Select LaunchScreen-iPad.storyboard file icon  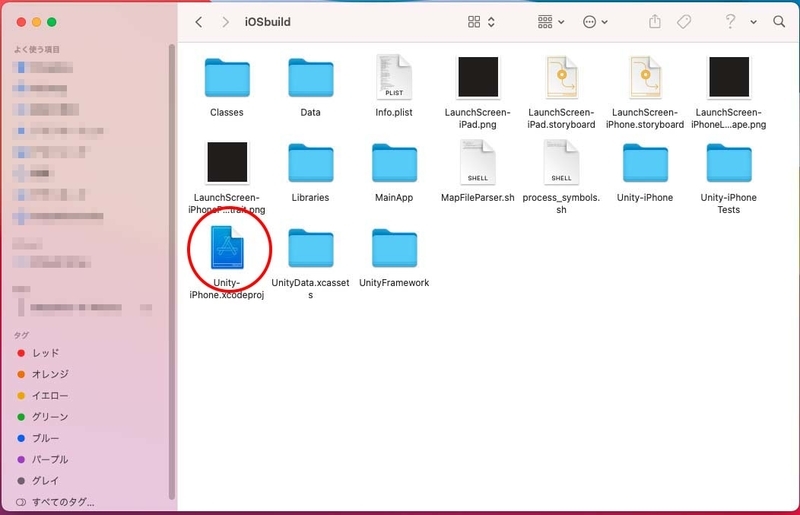561,77
